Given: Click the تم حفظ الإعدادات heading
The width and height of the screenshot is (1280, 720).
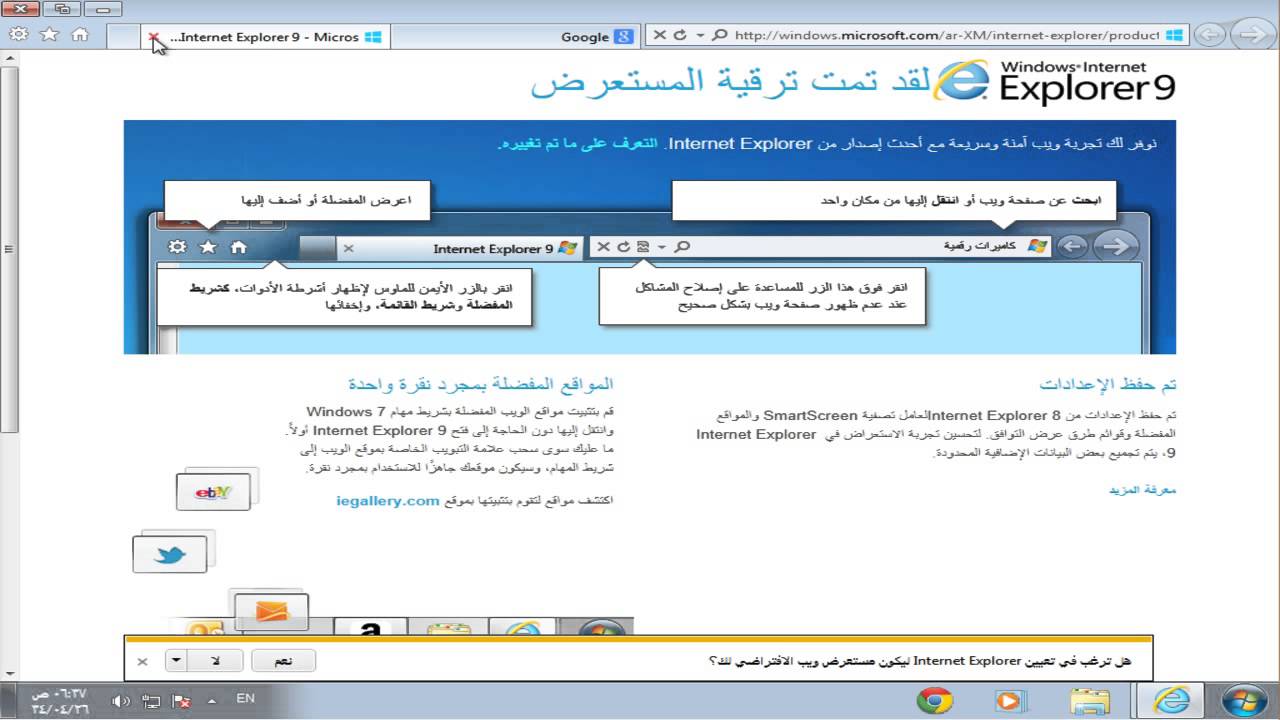Looking at the screenshot, I should click(x=1108, y=384).
